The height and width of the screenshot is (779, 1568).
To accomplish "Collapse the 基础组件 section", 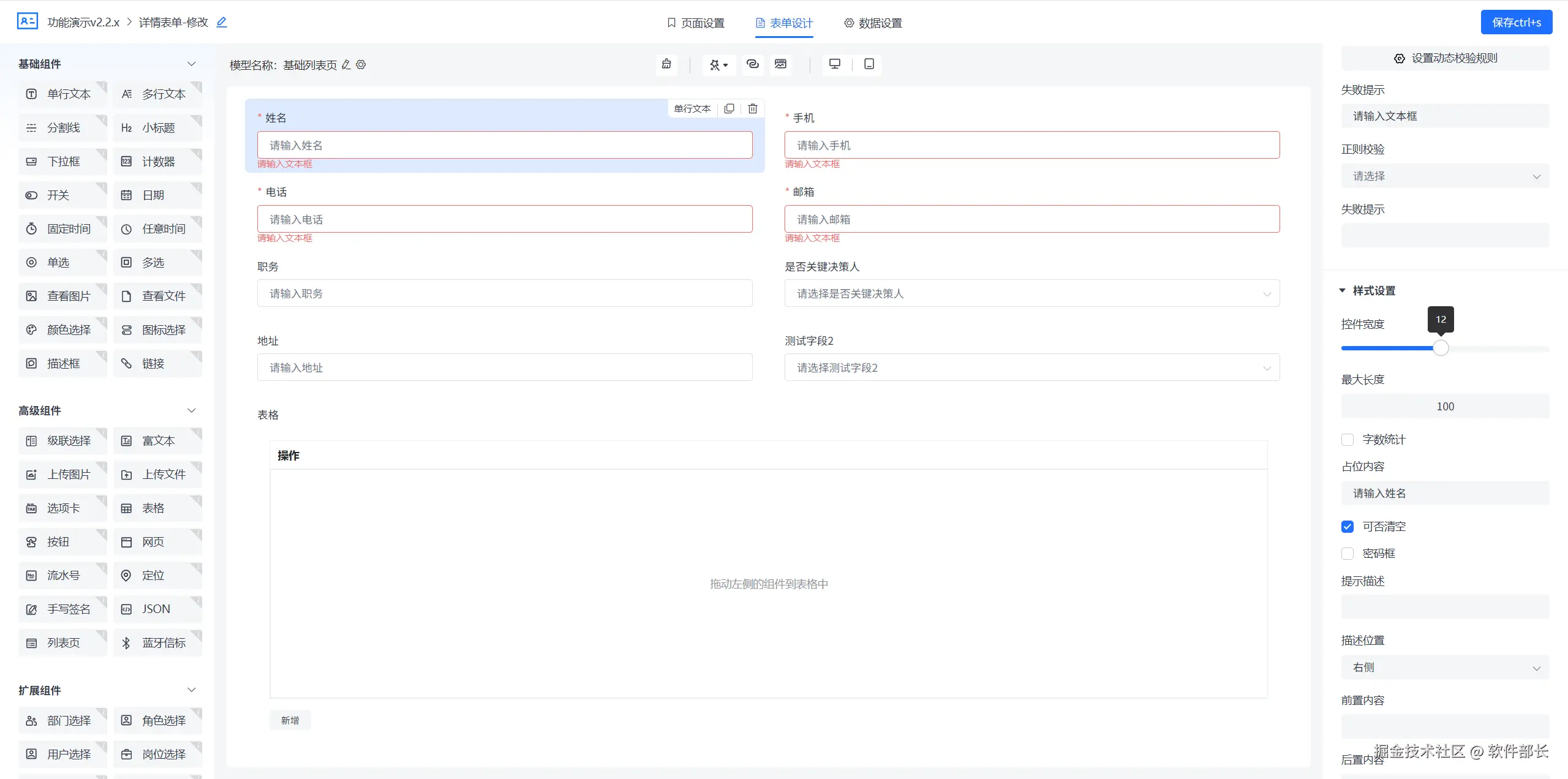I will click(x=191, y=64).
